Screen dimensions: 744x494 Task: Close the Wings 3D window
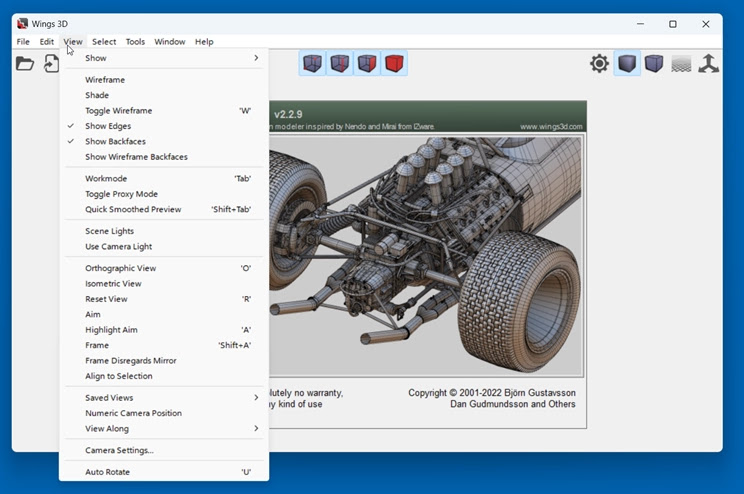(x=706, y=24)
